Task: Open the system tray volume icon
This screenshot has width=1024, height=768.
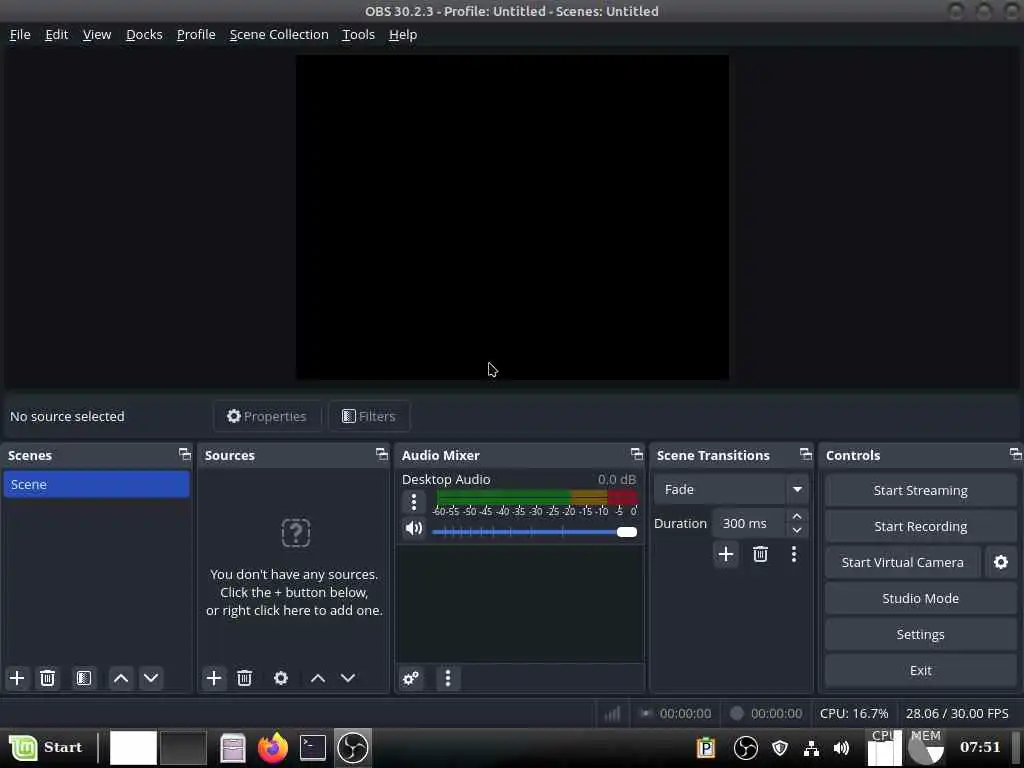Action: pos(841,748)
